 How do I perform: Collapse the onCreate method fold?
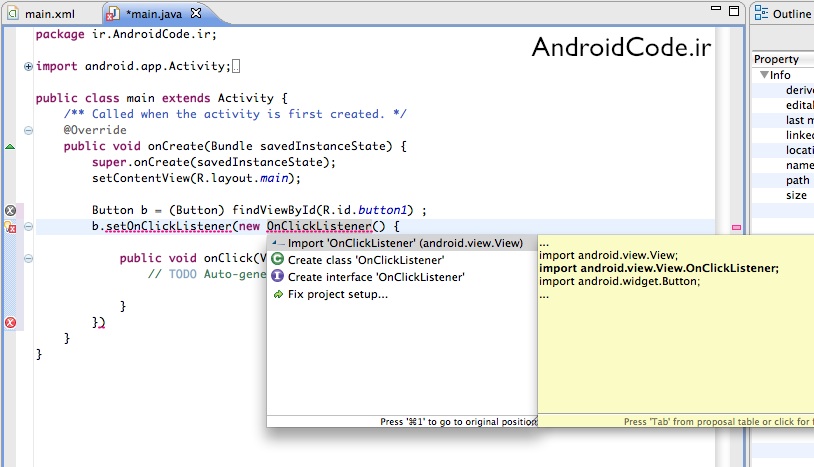(x=28, y=147)
